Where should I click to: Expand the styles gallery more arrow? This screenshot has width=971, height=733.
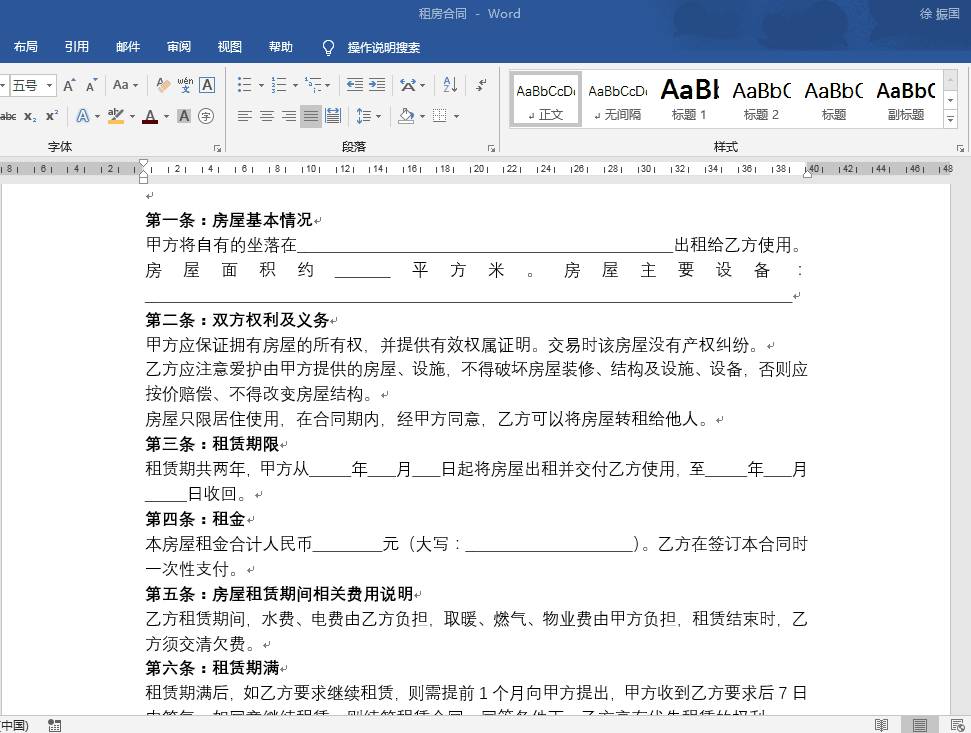951,119
